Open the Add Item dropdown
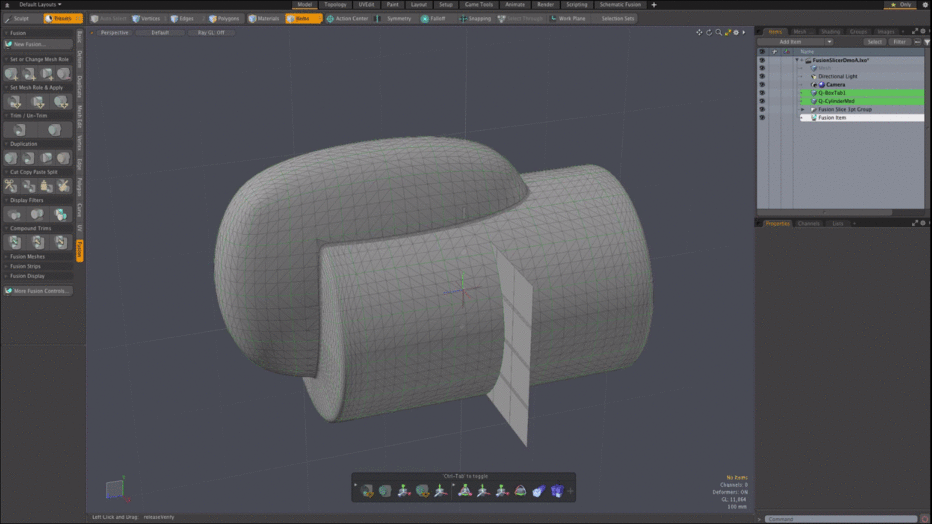This screenshot has width=933, height=524. 790,42
